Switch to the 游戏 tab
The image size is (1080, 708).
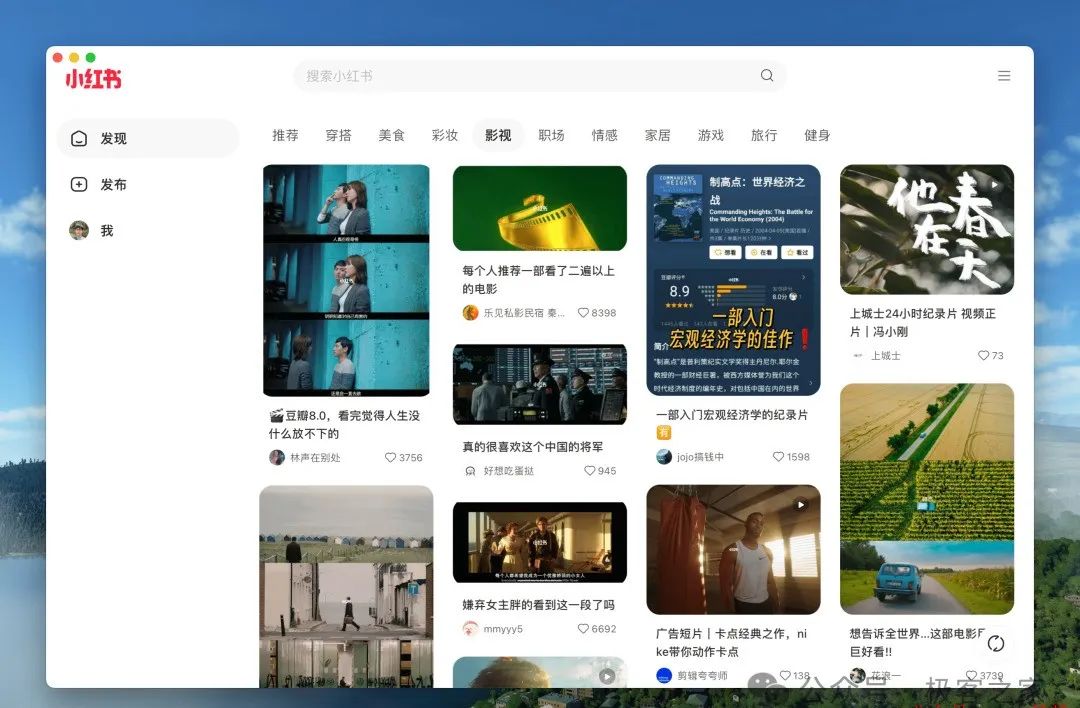710,135
